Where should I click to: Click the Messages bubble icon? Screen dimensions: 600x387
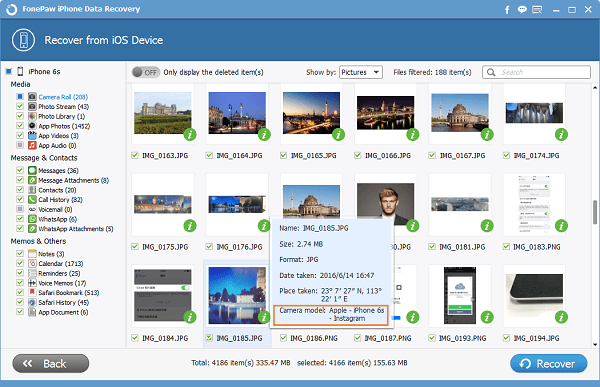(32, 170)
